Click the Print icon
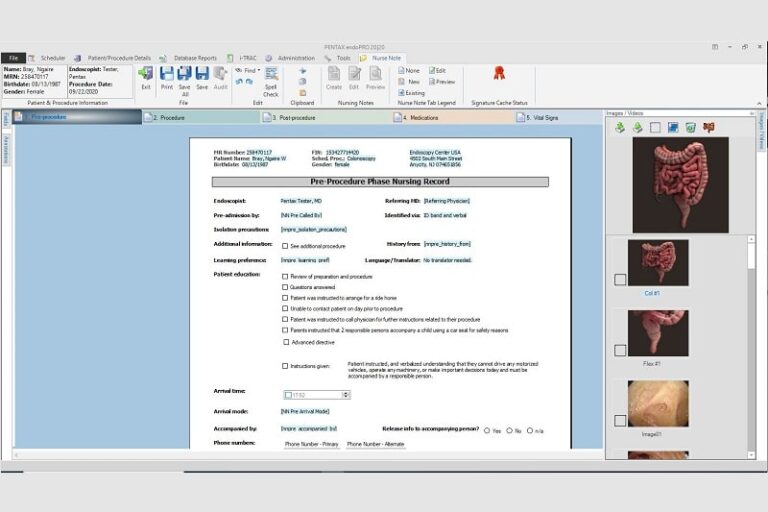The image size is (768, 512). tap(166, 76)
